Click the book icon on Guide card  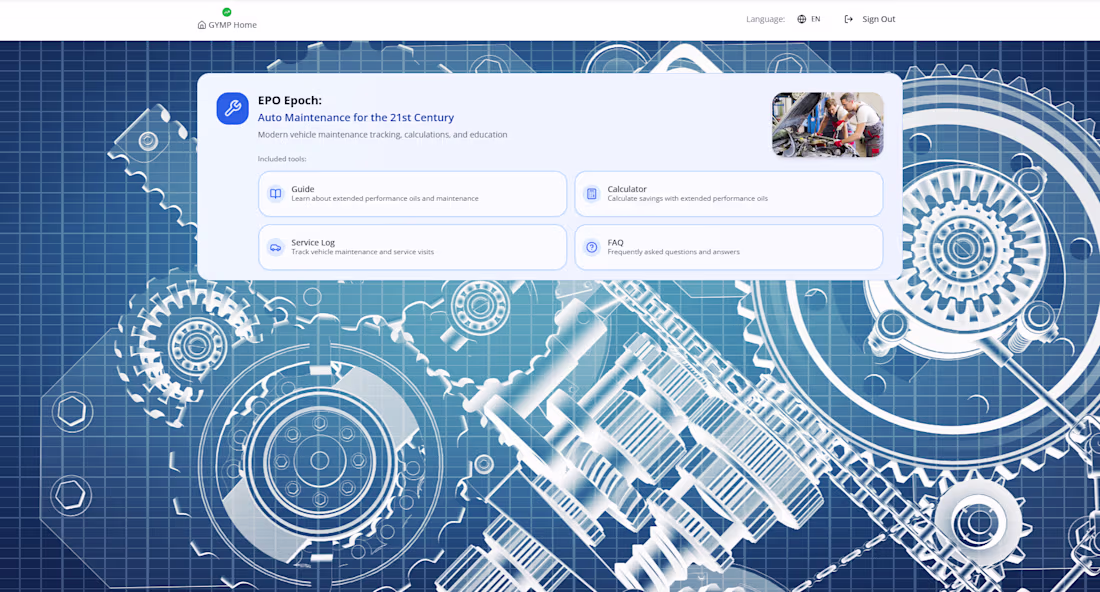click(x=276, y=194)
